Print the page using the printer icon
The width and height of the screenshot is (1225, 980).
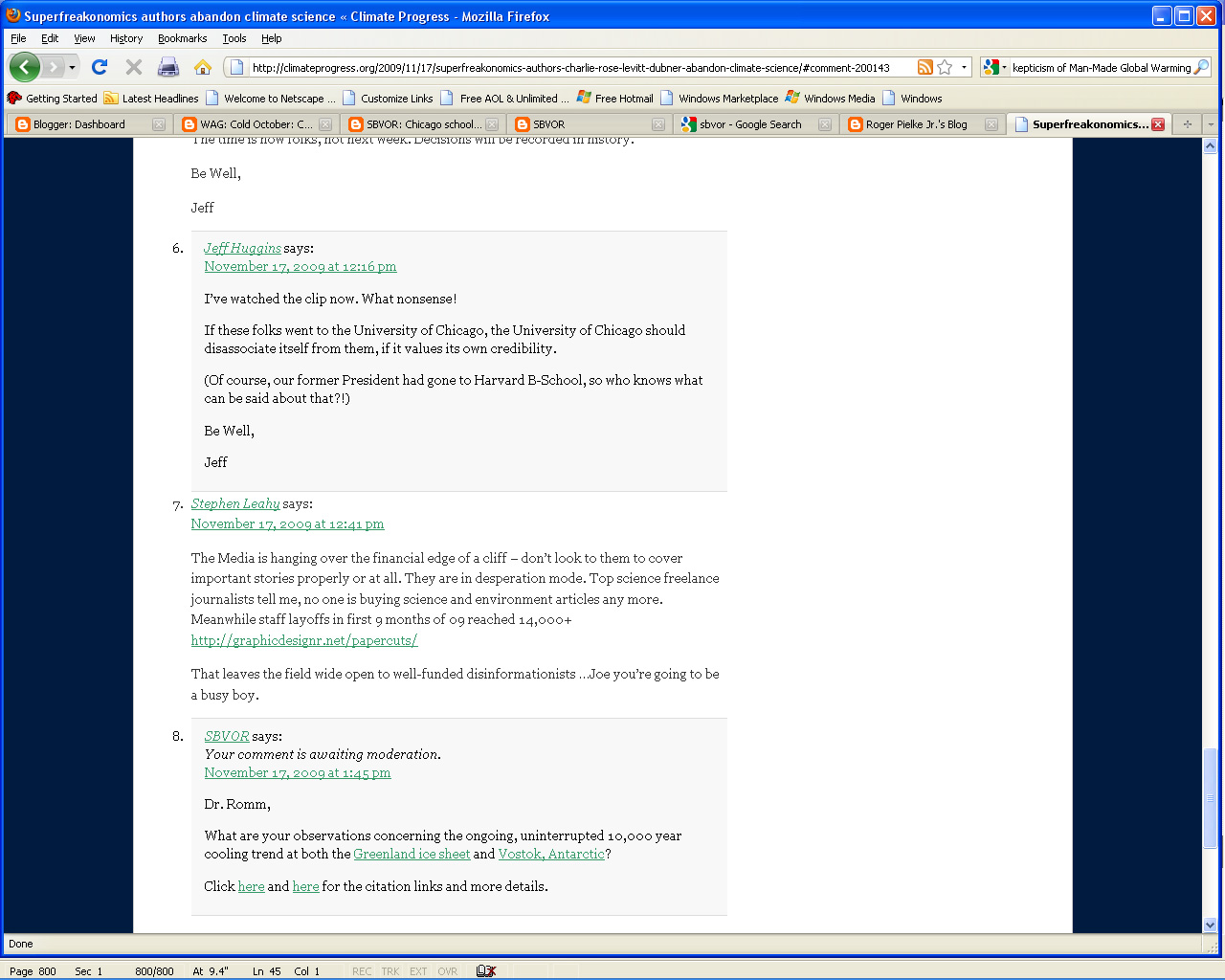click(168, 67)
